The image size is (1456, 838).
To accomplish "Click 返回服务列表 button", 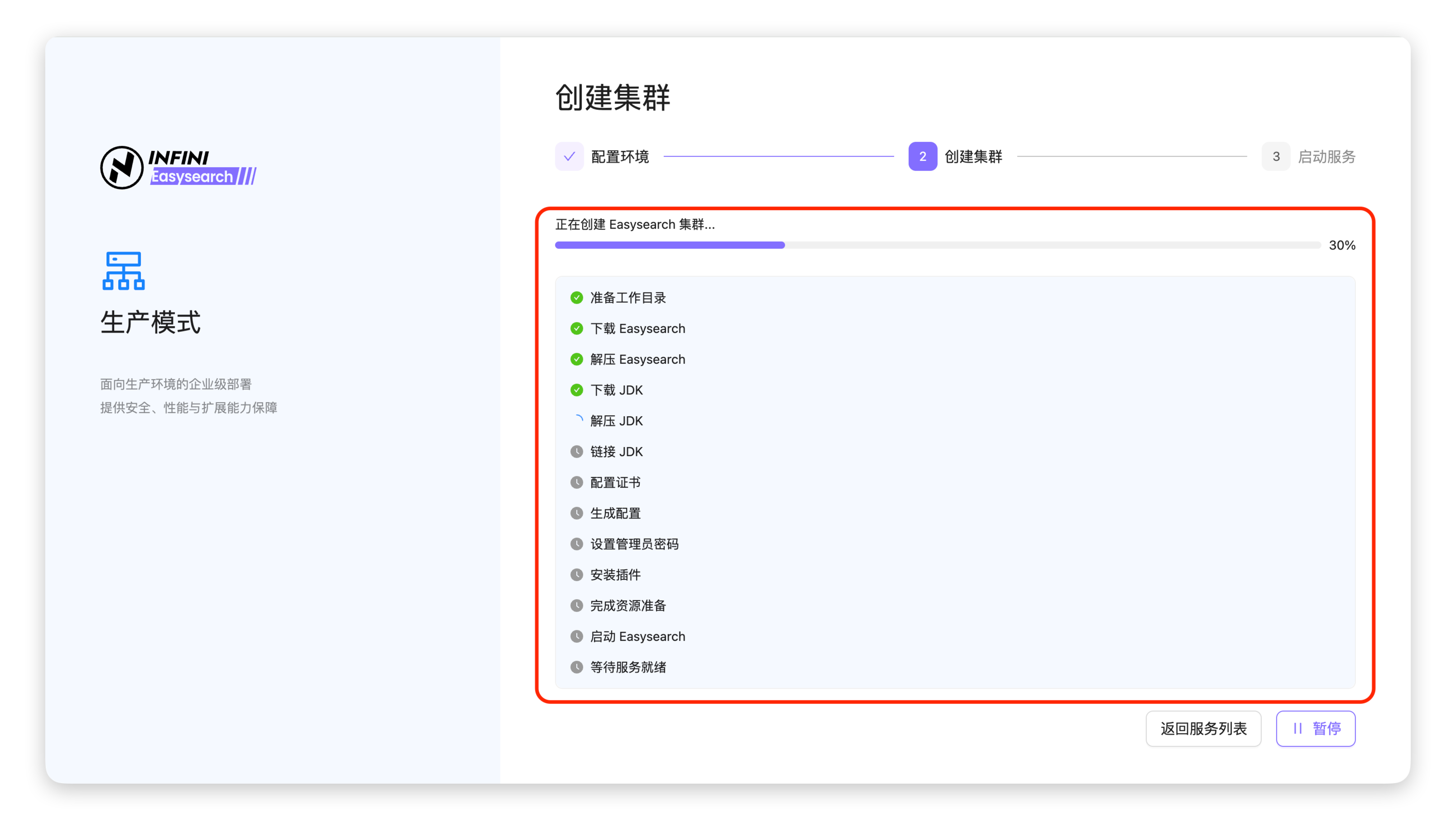I will [1203, 729].
